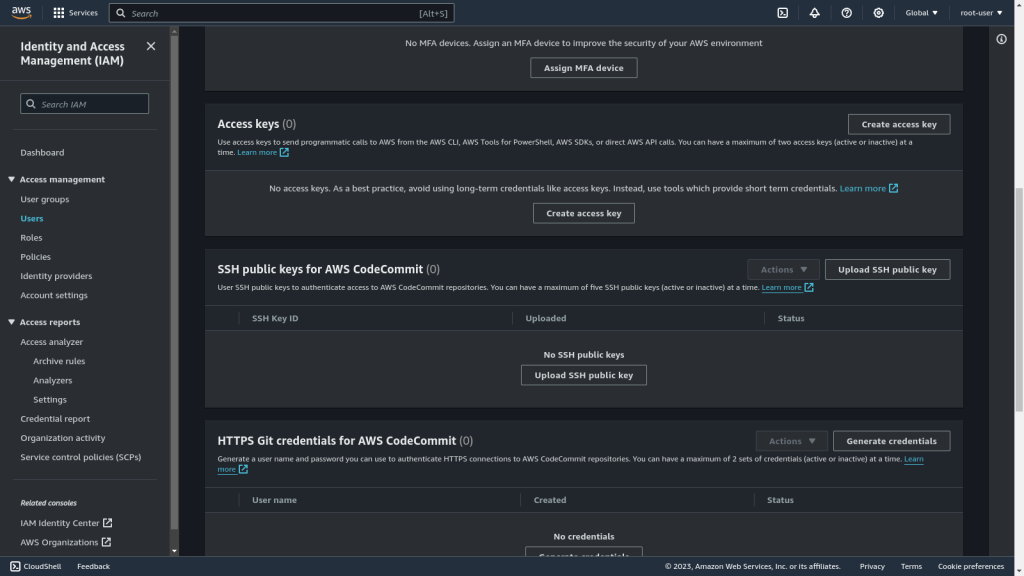
Task: Open the notifications bell
Action: point(814,13)
